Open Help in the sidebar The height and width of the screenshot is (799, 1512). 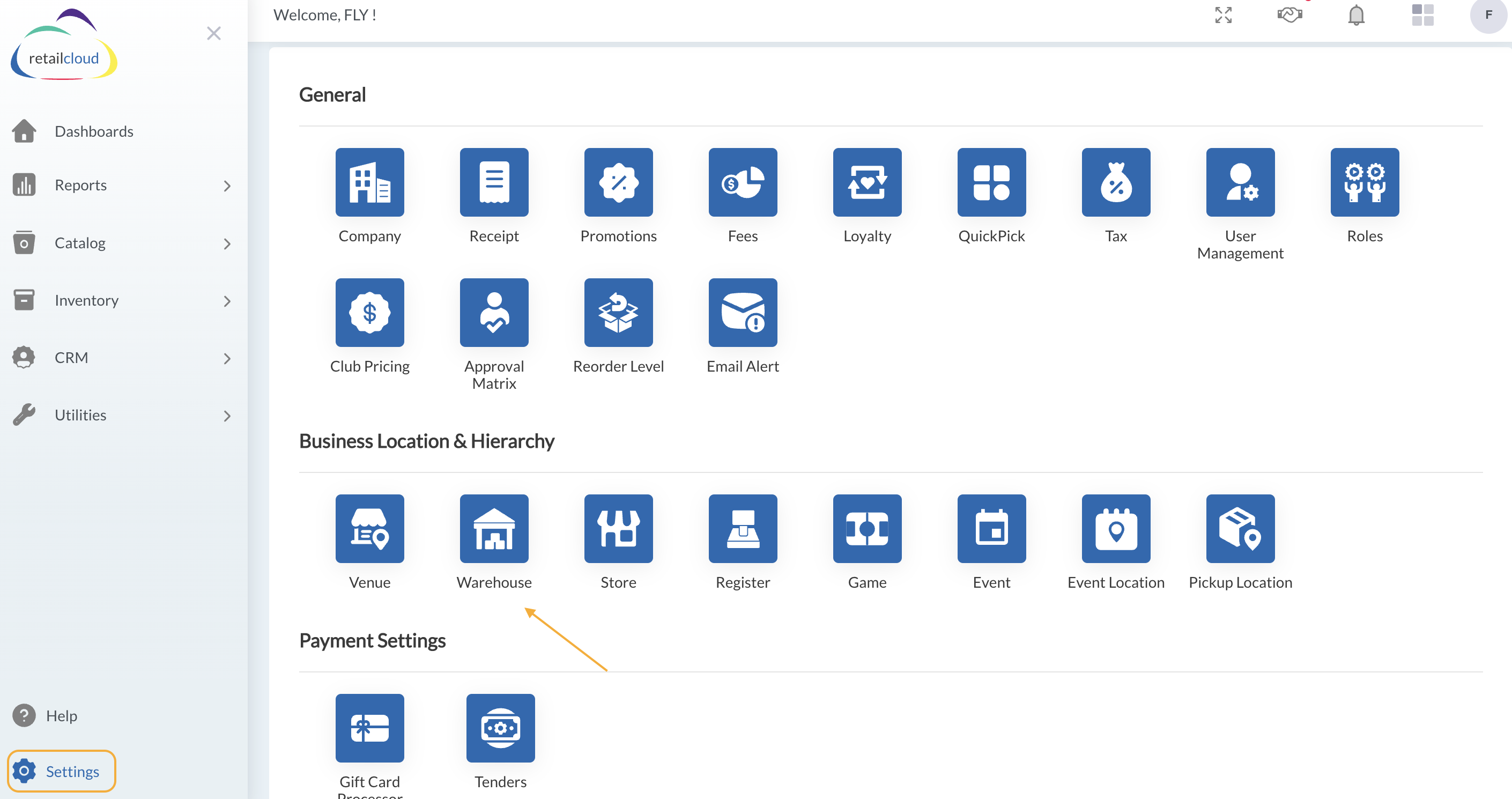click(46, 715)
